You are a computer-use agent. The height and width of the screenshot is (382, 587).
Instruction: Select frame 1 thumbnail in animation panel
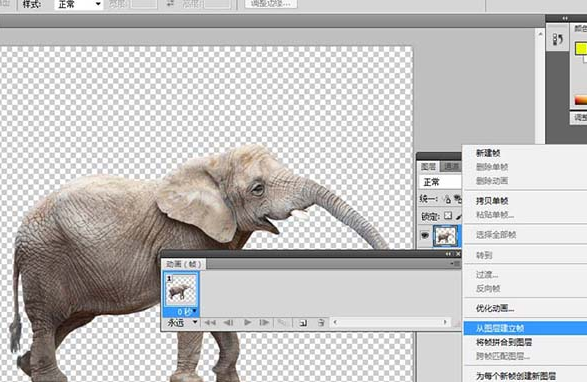[181, 290]
